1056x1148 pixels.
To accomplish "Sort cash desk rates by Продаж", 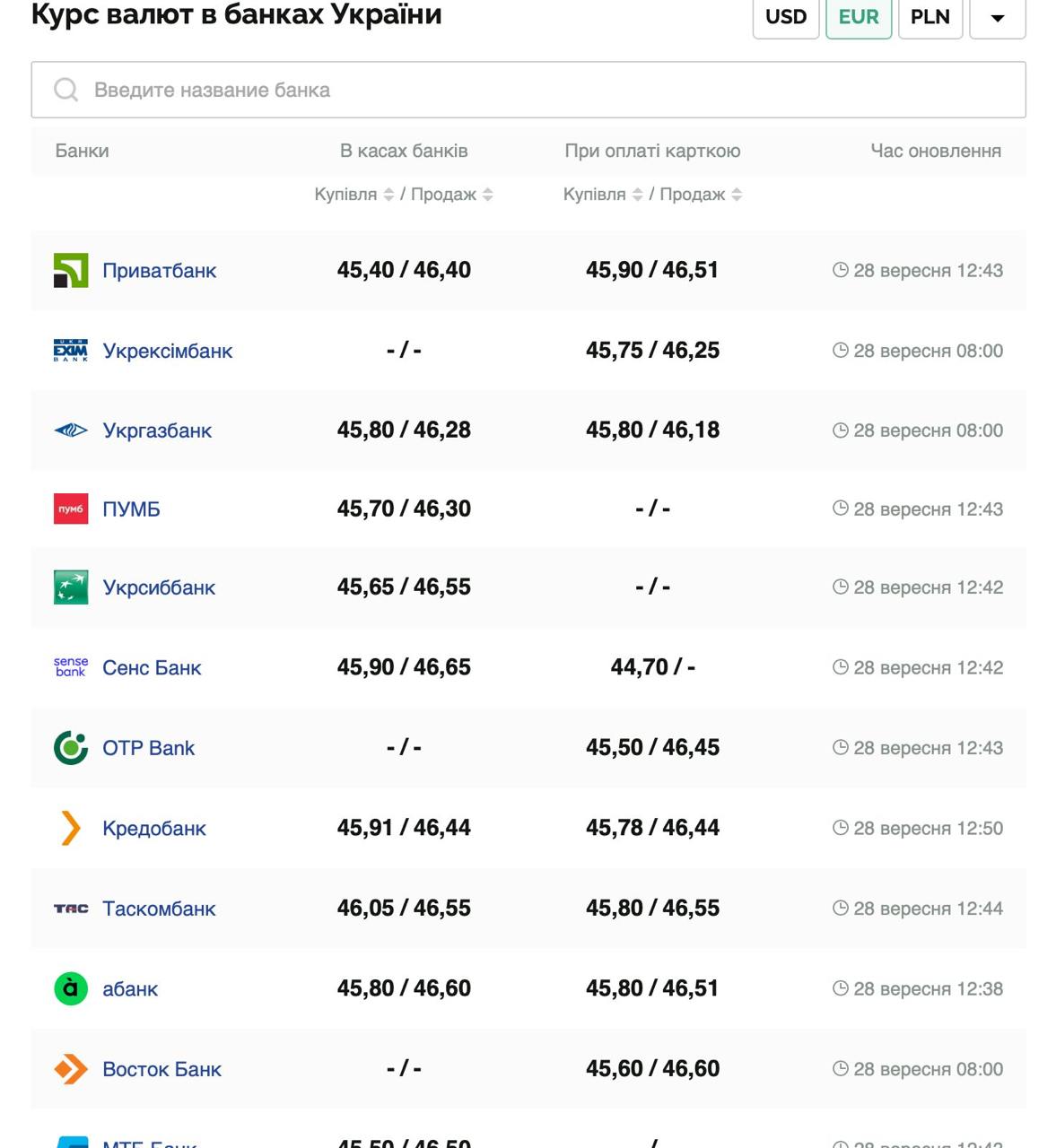I will click(487, 195).
